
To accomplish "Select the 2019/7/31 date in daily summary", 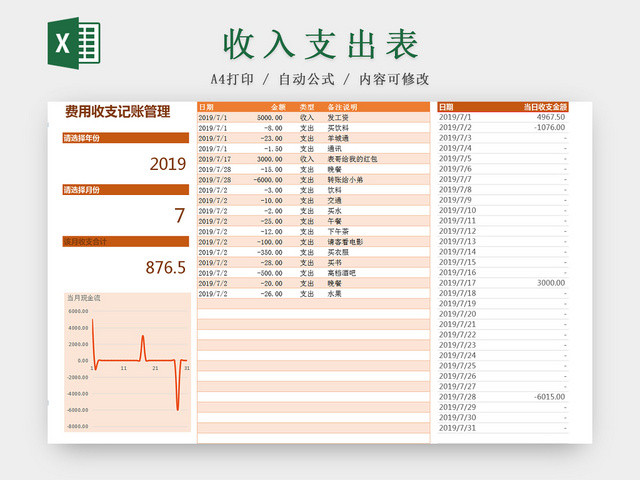I will pyautogui.click(x=457, y=428).
